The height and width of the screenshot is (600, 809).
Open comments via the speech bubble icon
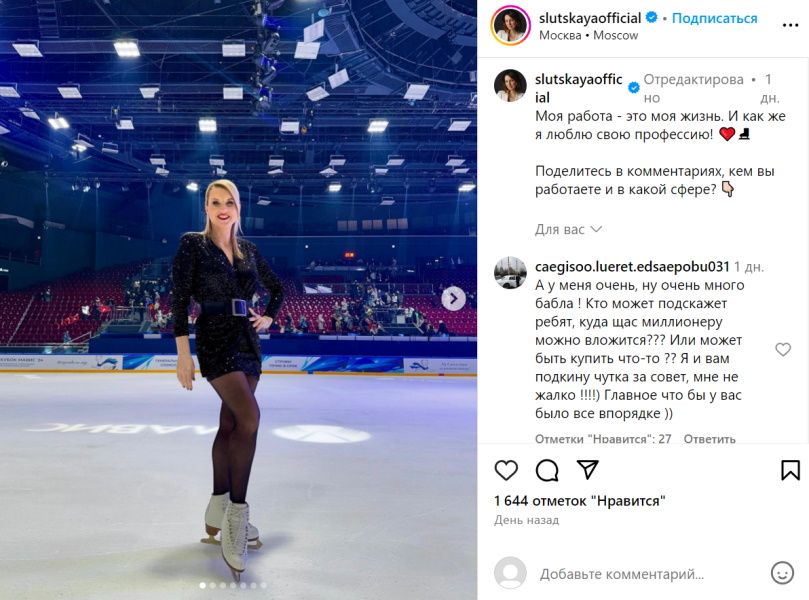[547, 470]
